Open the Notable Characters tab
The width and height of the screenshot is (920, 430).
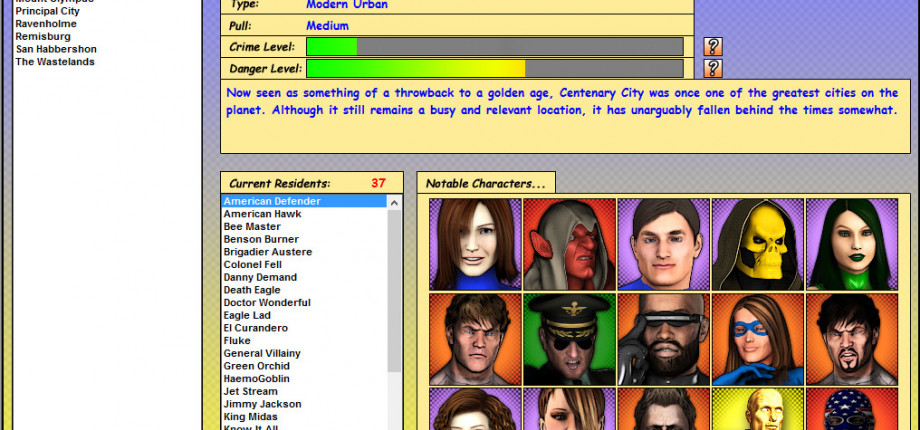coord(486,183)
